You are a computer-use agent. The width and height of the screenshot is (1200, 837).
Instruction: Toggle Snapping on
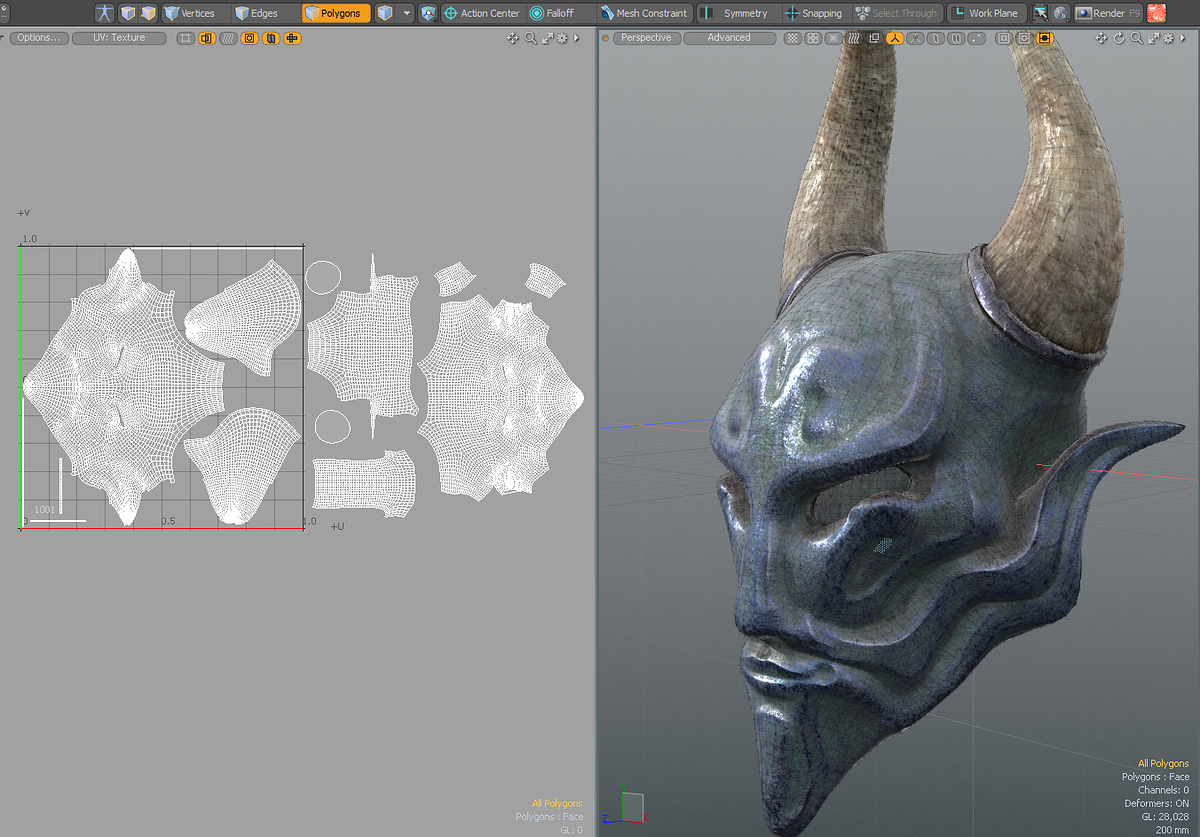click(x=815, y=13)
